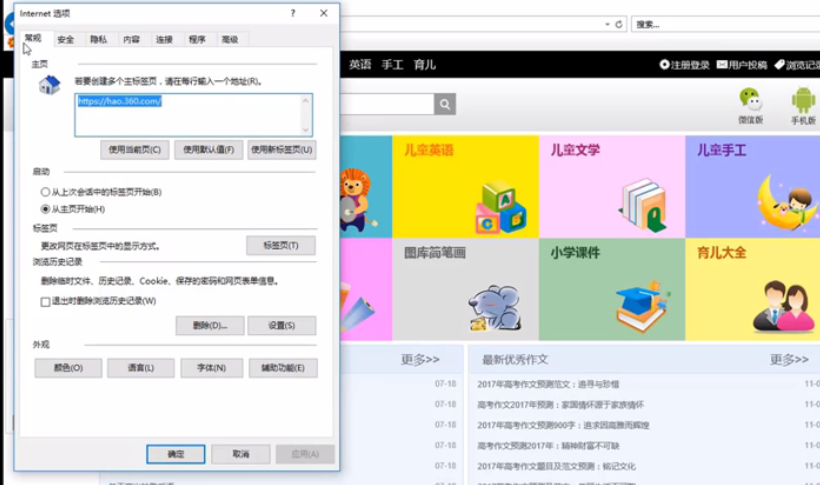Click the grey mouse icon

(495, 308)
